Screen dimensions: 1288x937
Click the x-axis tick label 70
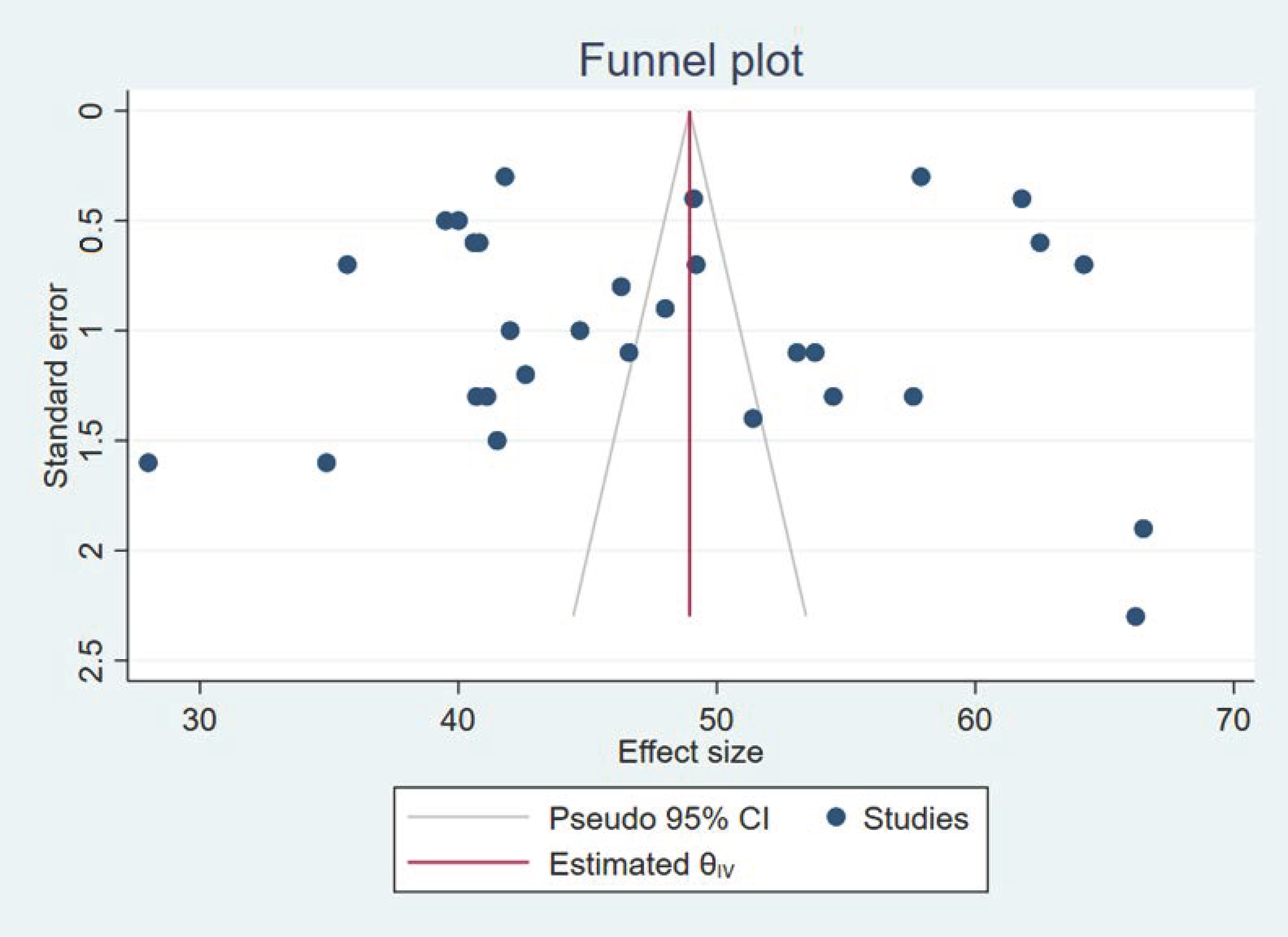coord(1233,720)
